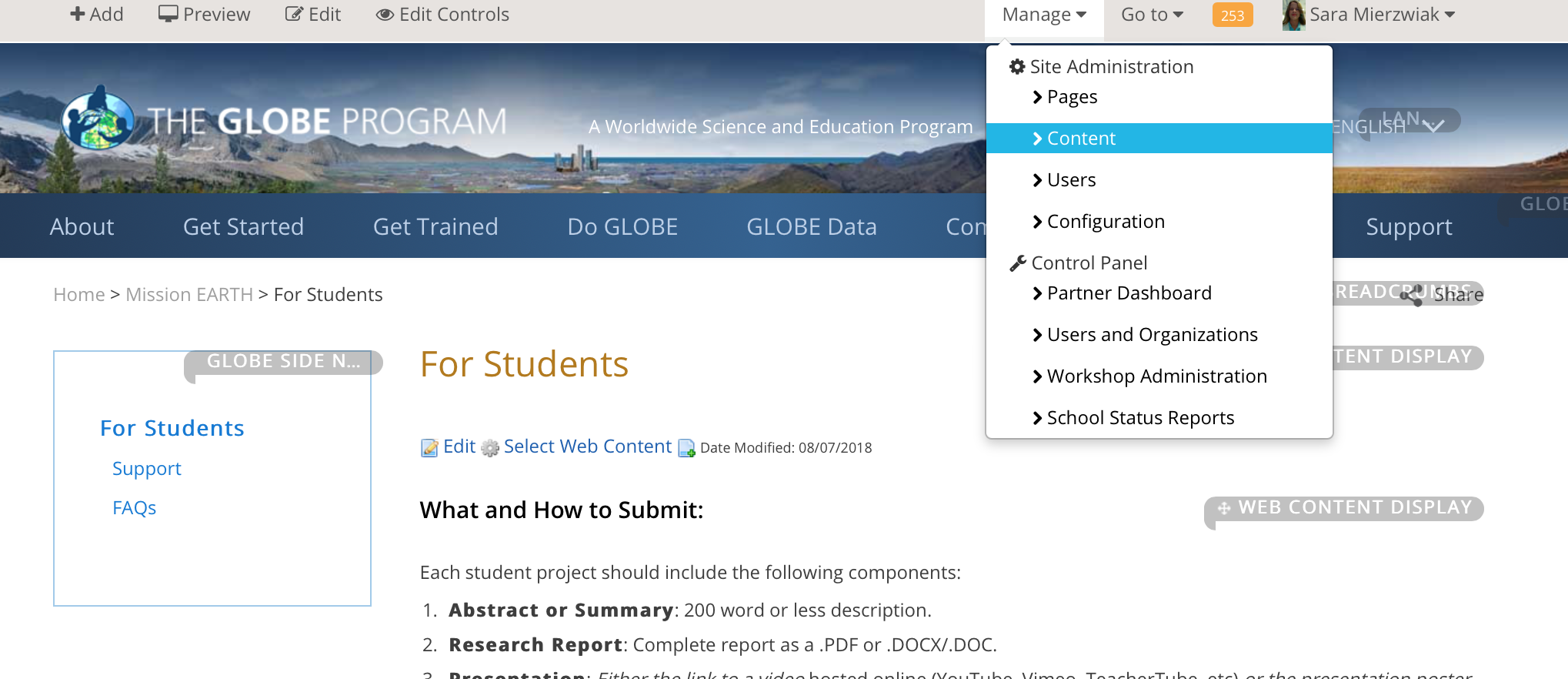Click the Control Panel wrench heading
This screenshot has width=1568, height=679.
(x=1079, y=263)
